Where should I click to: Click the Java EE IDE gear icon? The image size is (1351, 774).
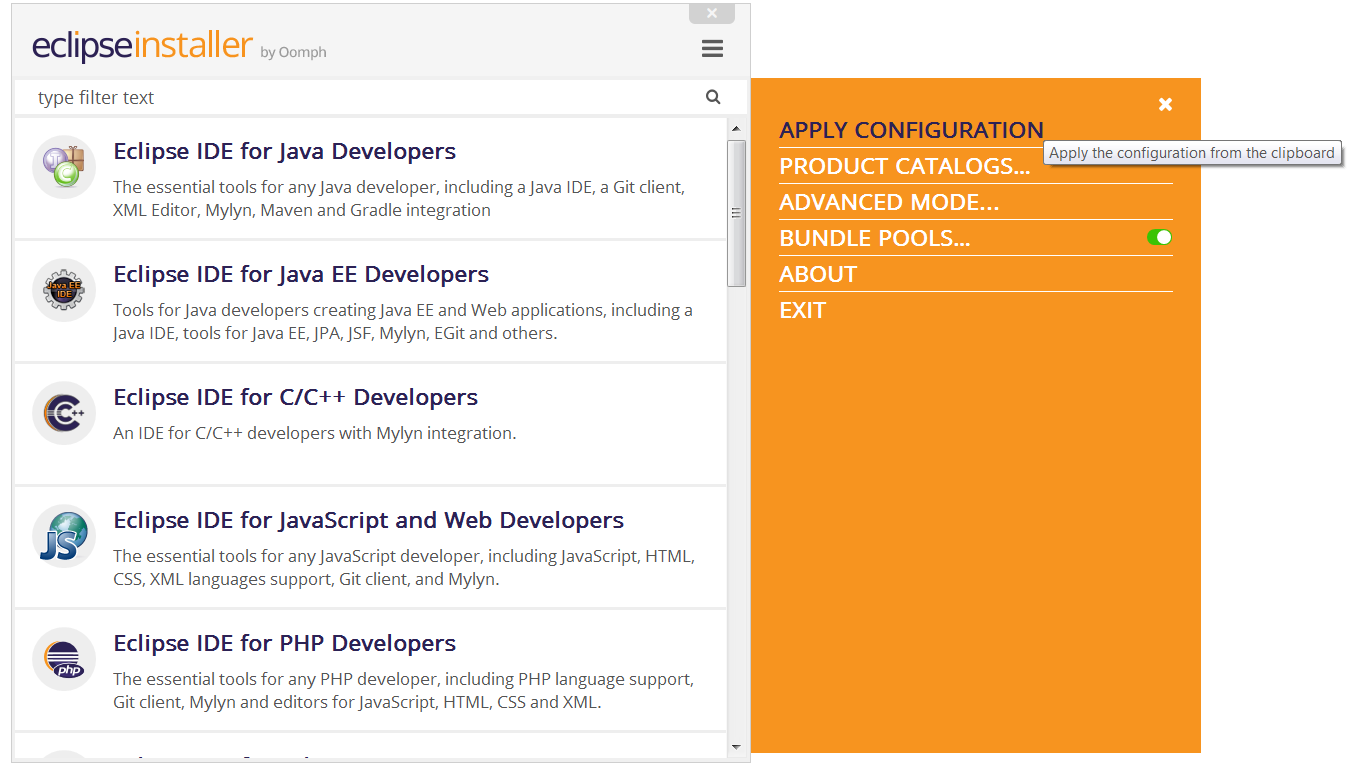pyautogui.click(x=63, y=289)
